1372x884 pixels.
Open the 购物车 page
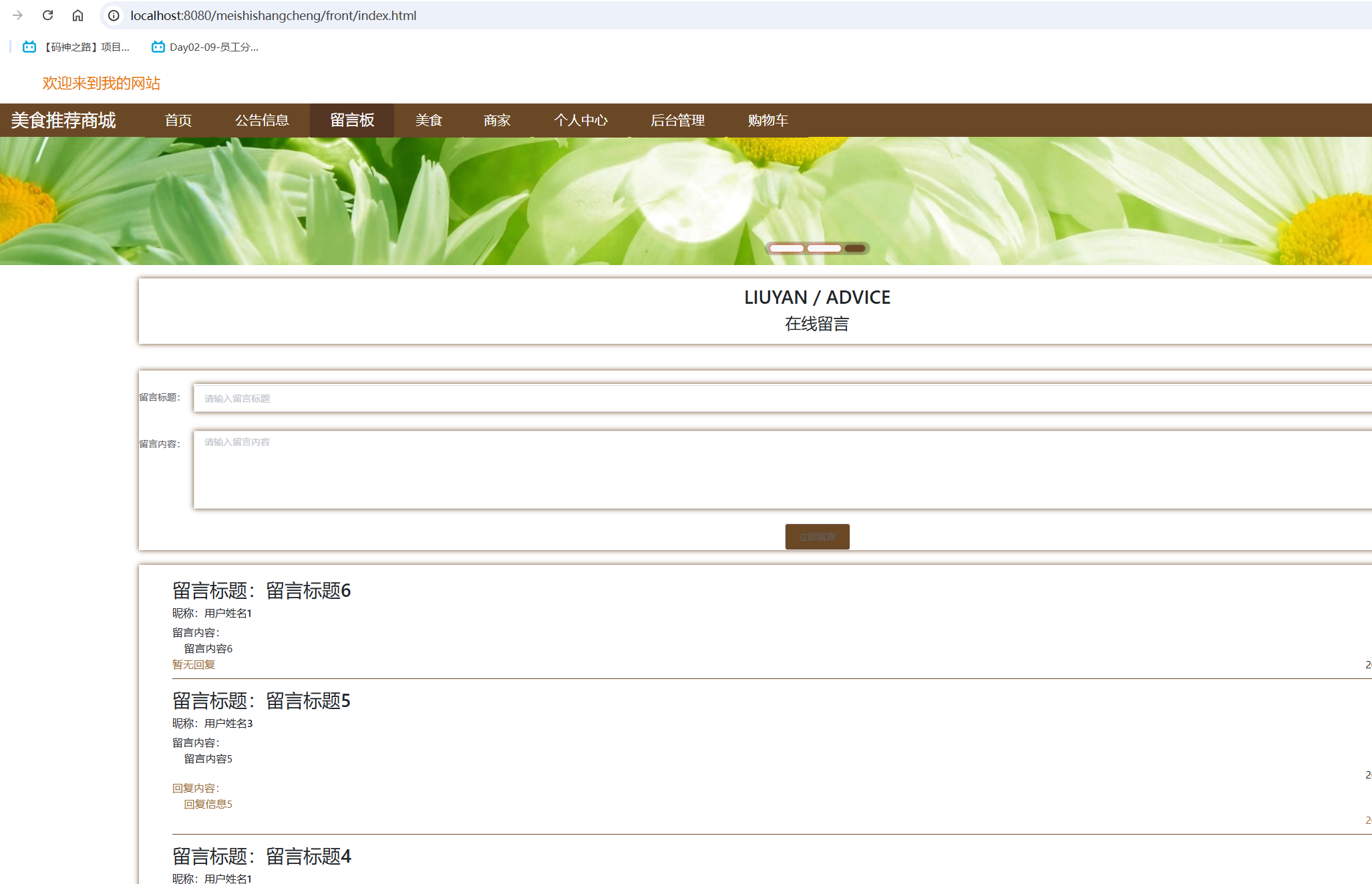point(767,120)
